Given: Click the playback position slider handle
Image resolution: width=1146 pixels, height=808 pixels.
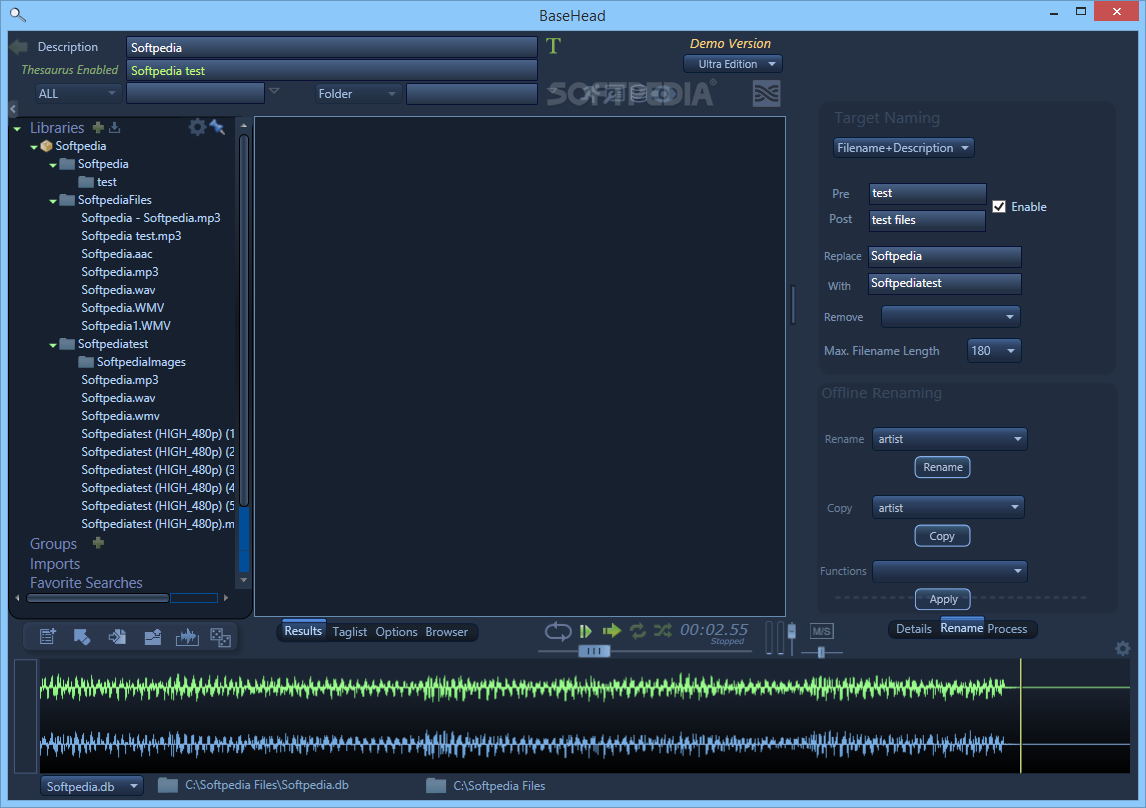Looking at the screenshot, I should pos(593,651).
